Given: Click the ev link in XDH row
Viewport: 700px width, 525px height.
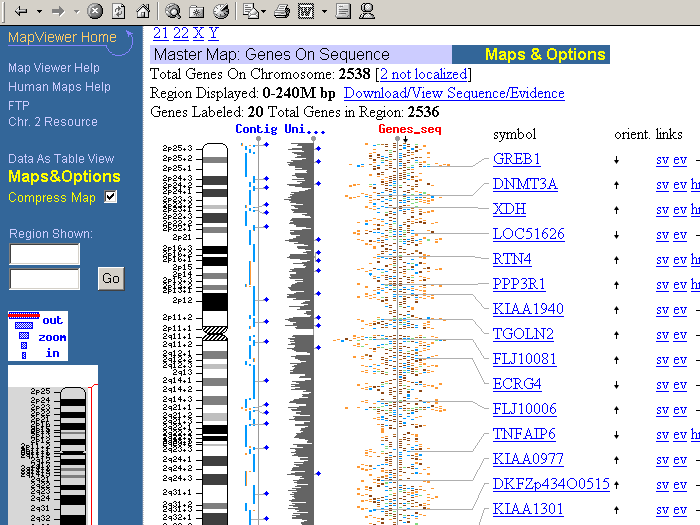Looking at the screenshot, I should [680, 210].
